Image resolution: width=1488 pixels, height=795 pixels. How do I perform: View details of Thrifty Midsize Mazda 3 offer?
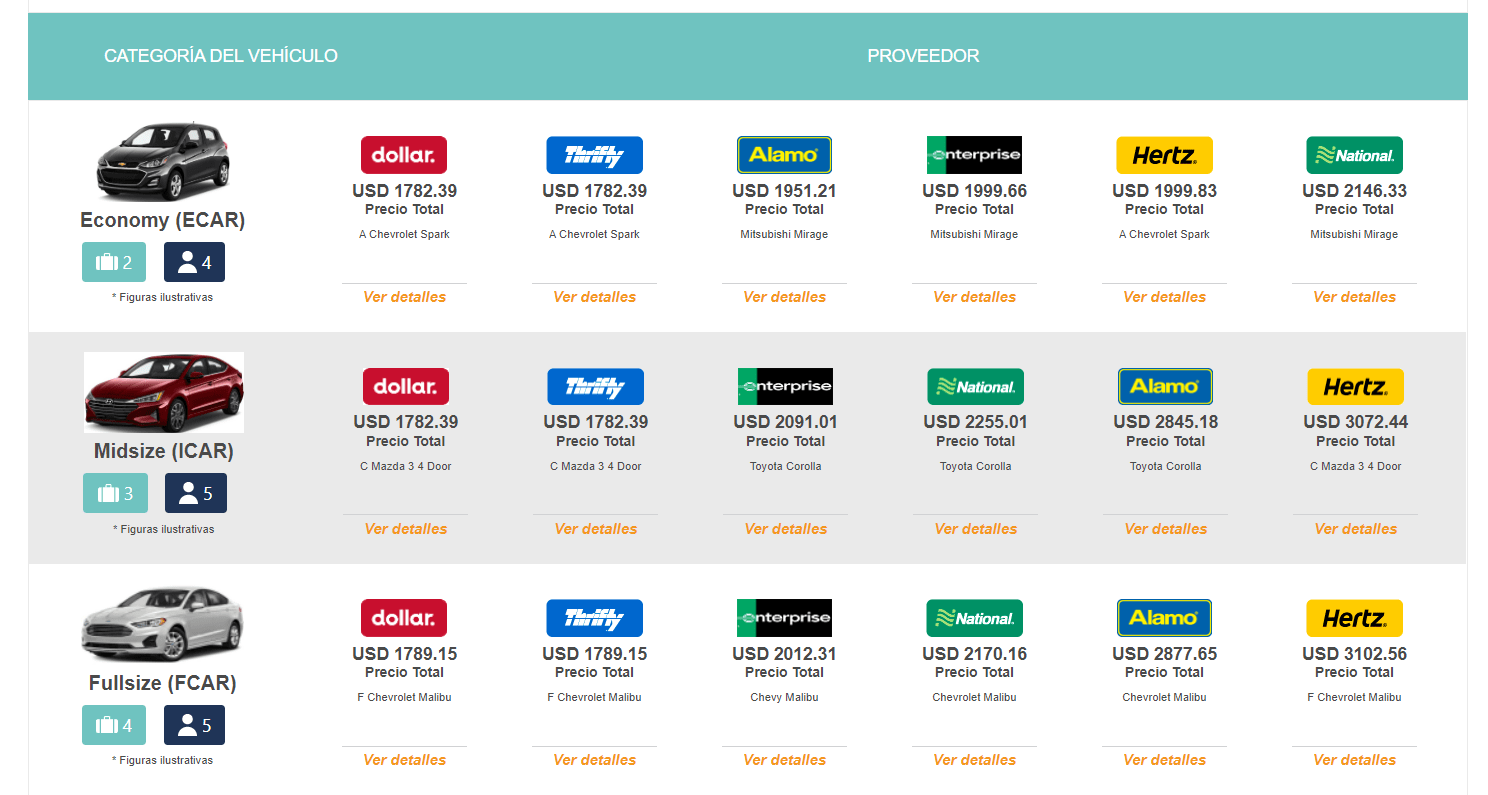[x=596, y=529]
